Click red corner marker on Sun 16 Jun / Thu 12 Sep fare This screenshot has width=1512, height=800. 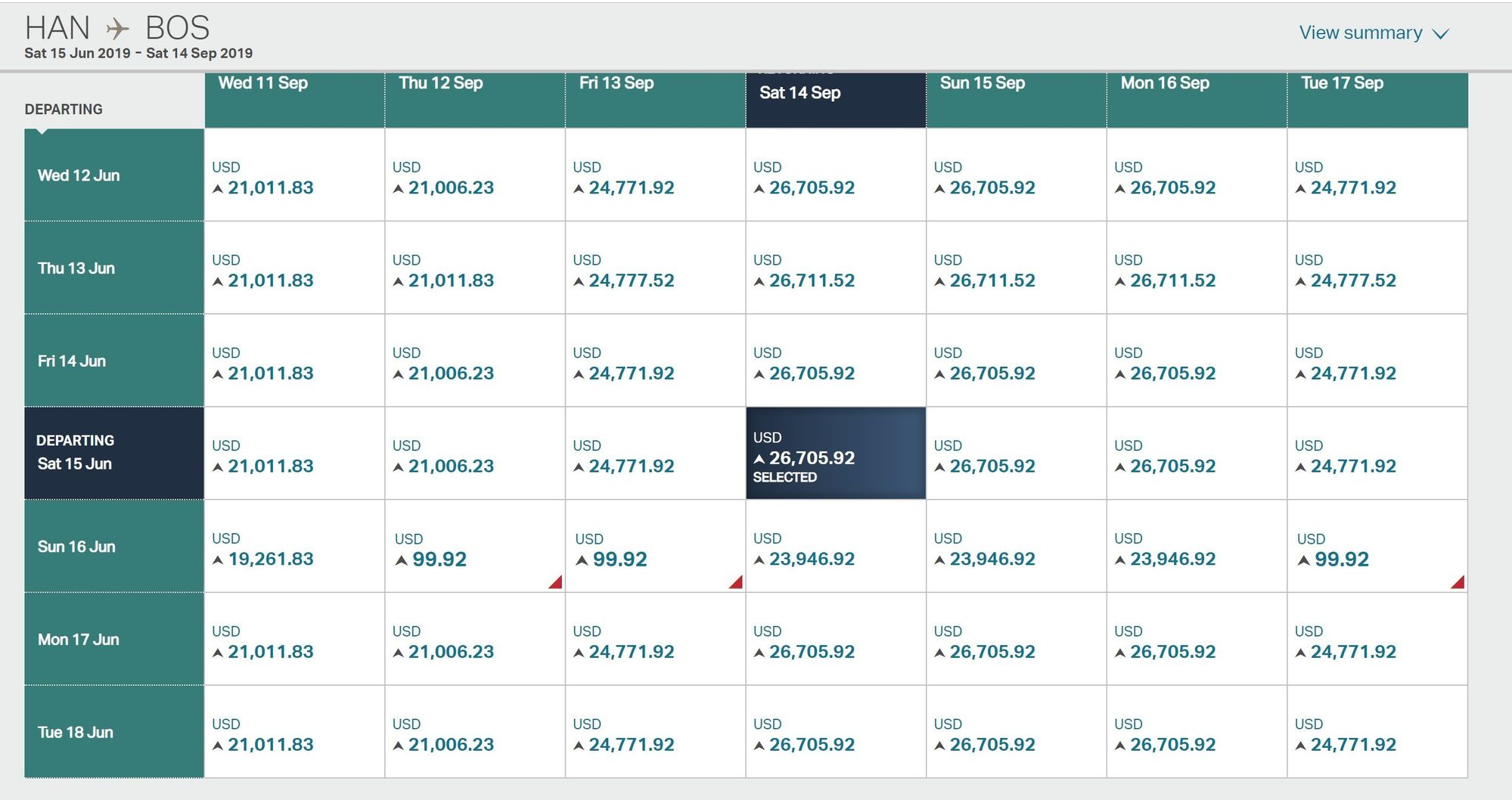pos(555,581)
